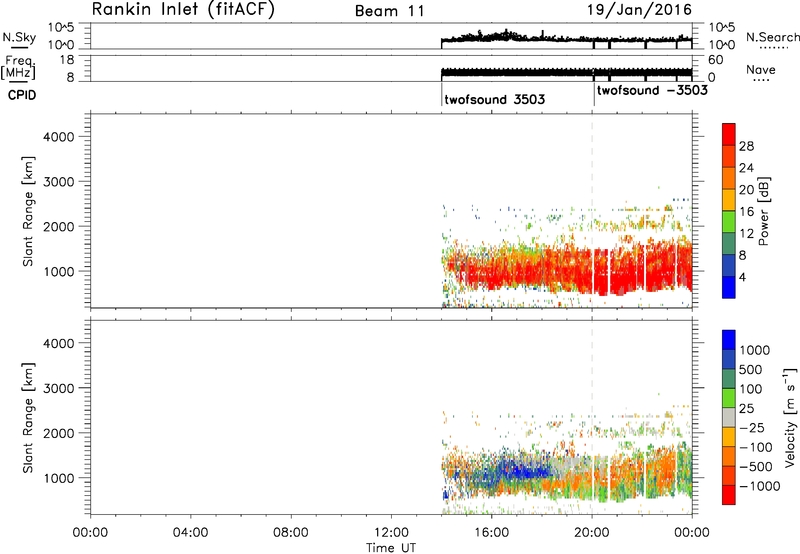Click the 'Nave' legend label

click(x=761, y=70)
